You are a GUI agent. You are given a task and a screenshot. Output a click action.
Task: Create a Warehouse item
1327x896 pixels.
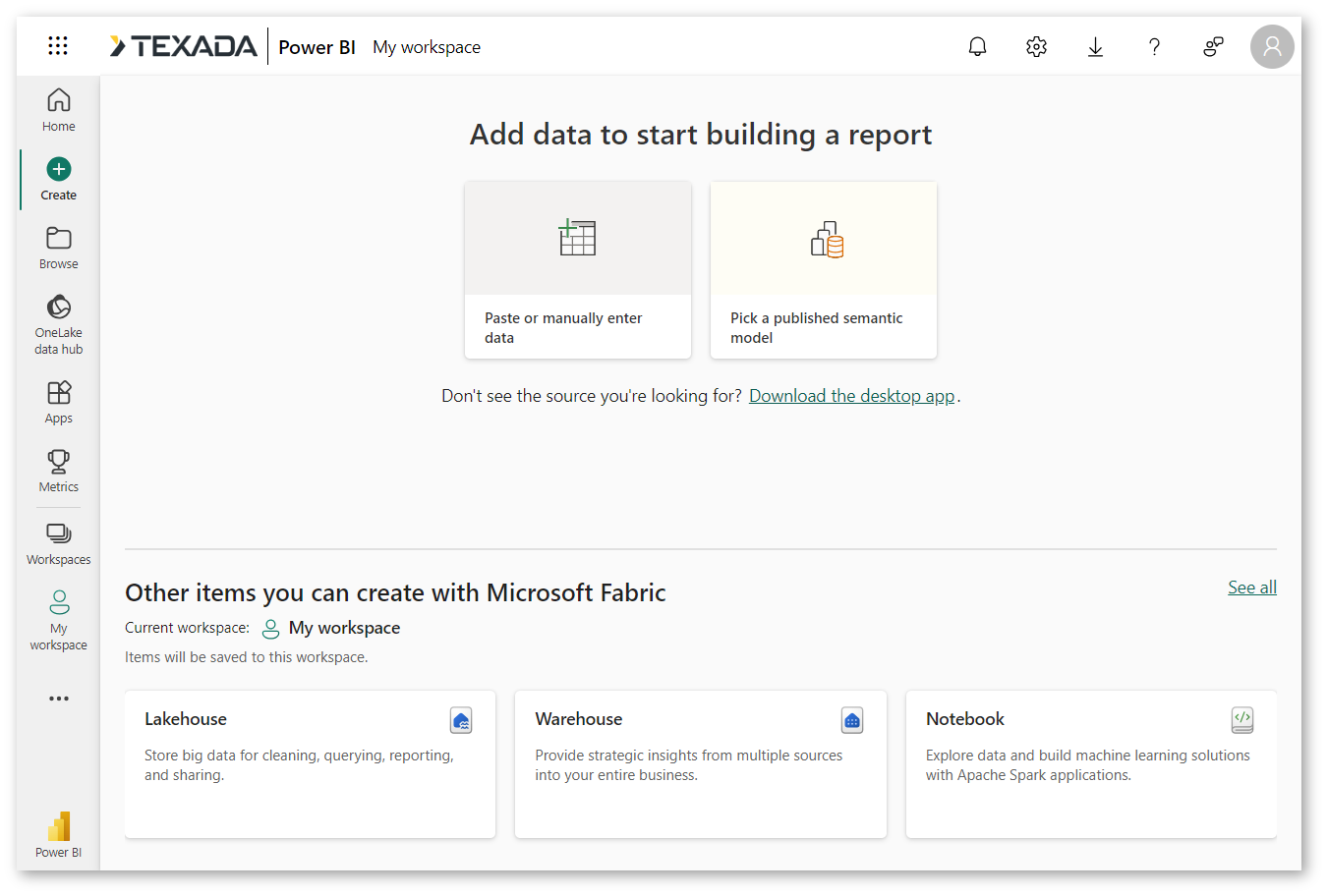coord(701,764)
